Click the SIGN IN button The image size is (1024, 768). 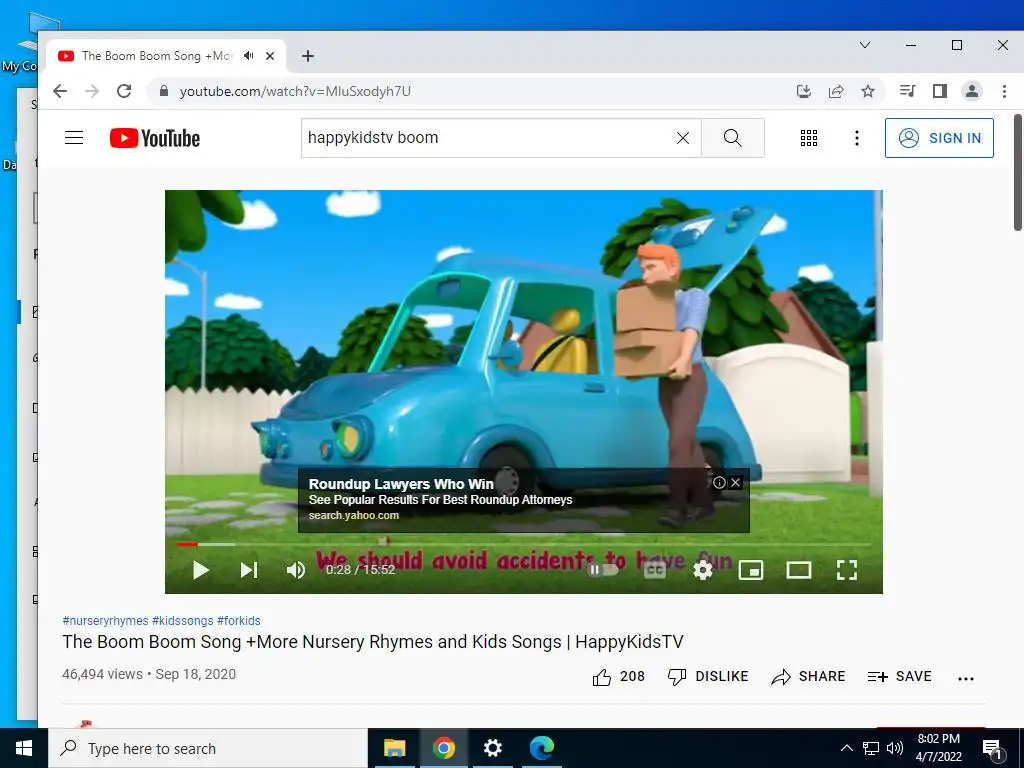pyautogui.click(x=939, y=138)
